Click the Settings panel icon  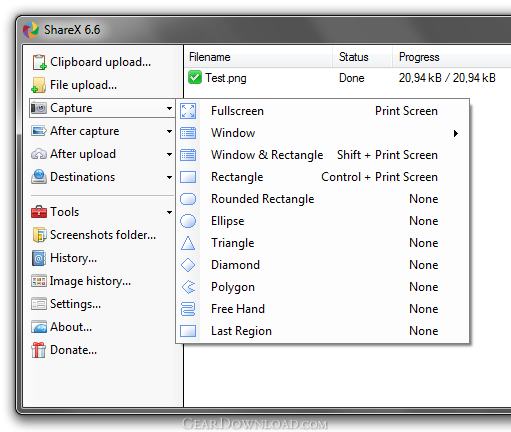pos(39,304)
